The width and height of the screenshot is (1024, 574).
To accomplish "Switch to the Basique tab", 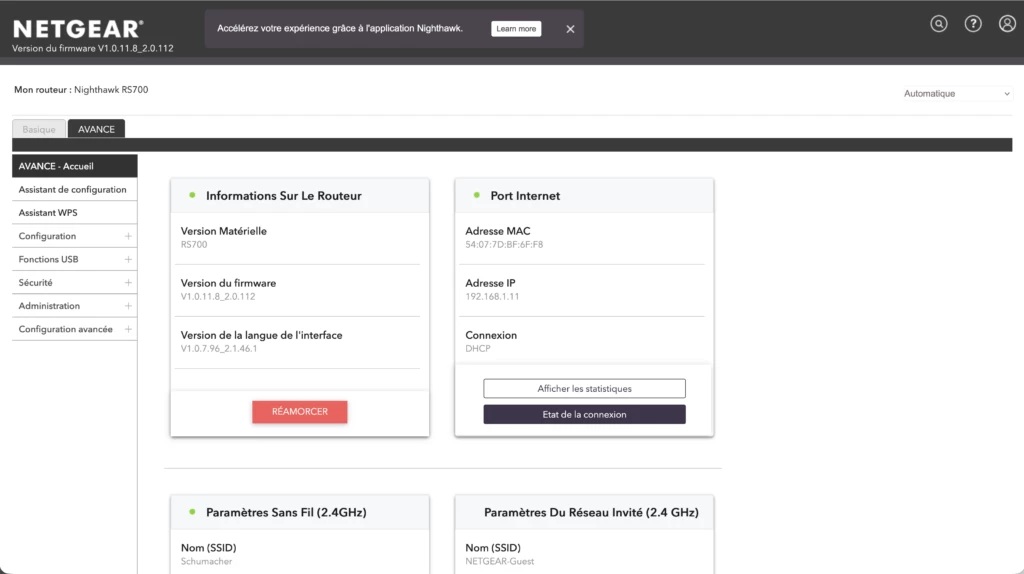I will [39, 129].
